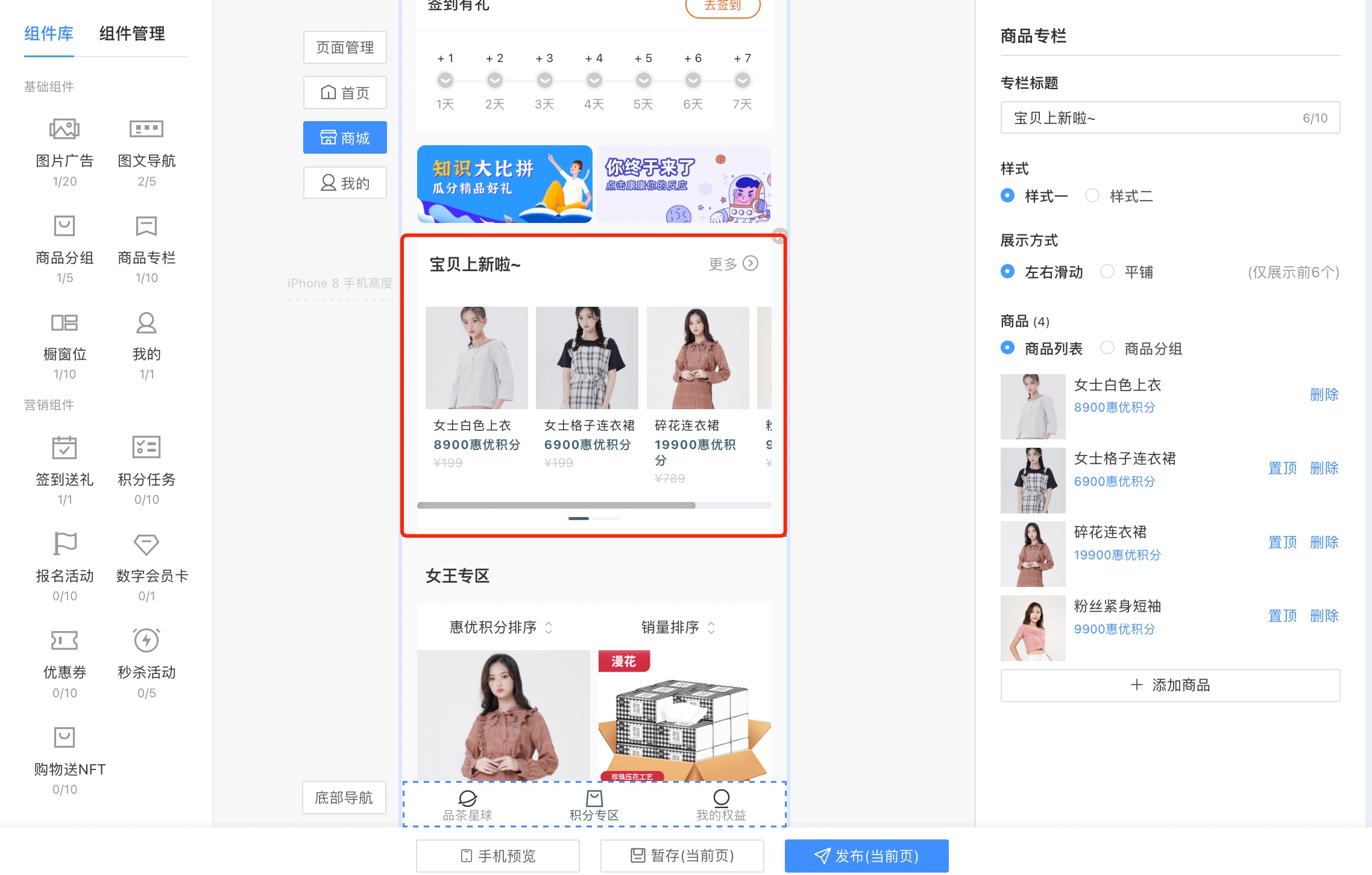Choose 商品分组 as product source
The image size is (1372, 875).
[x=1107, y=348]
